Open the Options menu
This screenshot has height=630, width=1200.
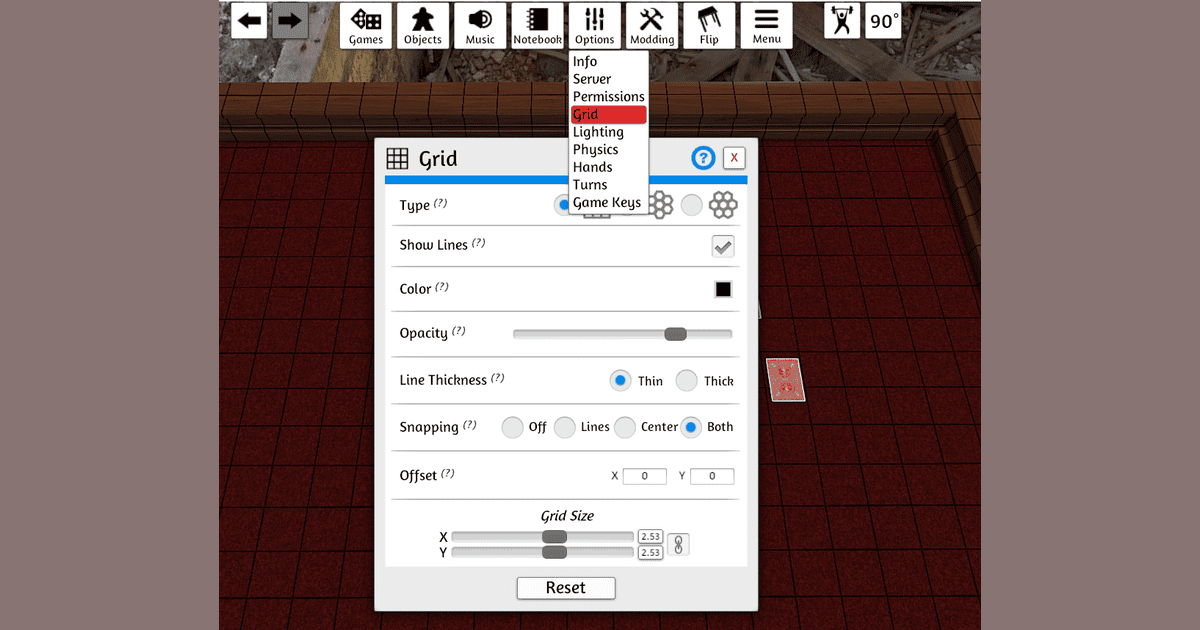click(594, 25)
